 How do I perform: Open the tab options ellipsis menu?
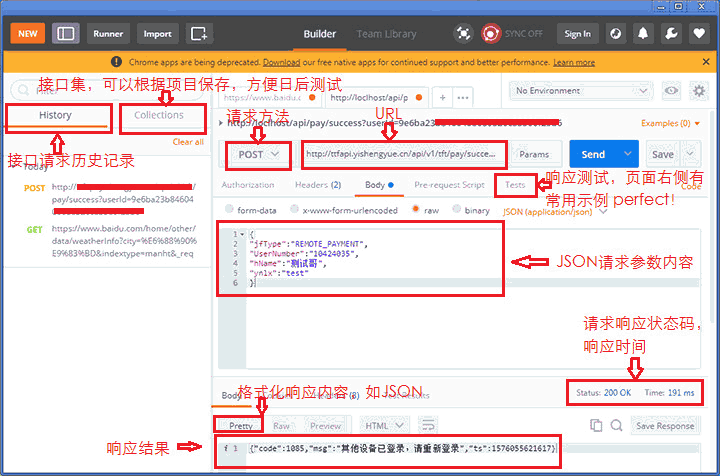click(463, 97)
